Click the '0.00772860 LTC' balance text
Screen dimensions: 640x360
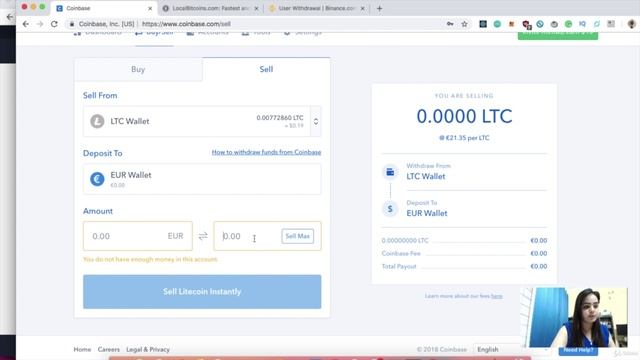click(280, 118)
